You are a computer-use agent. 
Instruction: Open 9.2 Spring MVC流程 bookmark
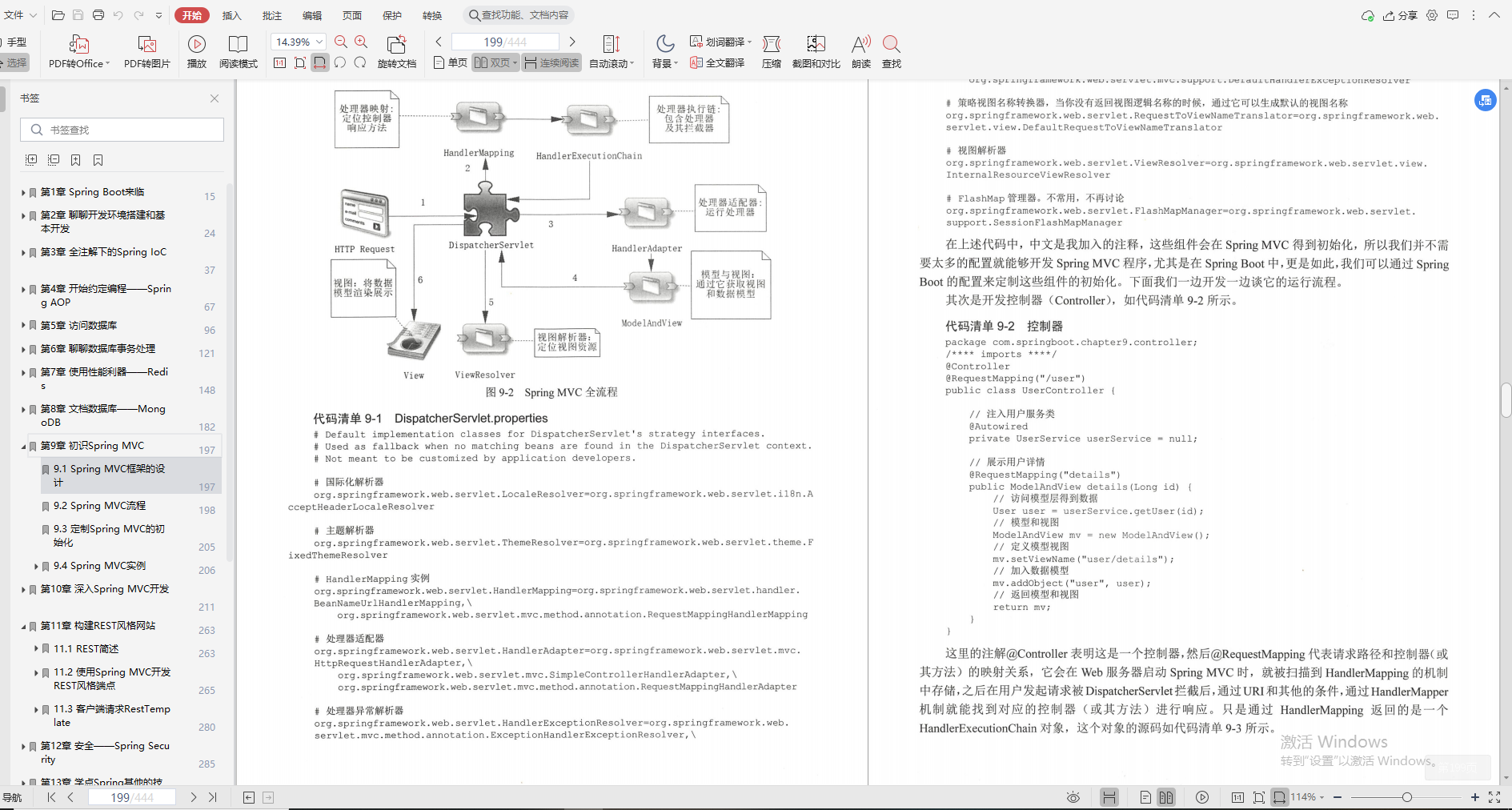click(100, 506)
